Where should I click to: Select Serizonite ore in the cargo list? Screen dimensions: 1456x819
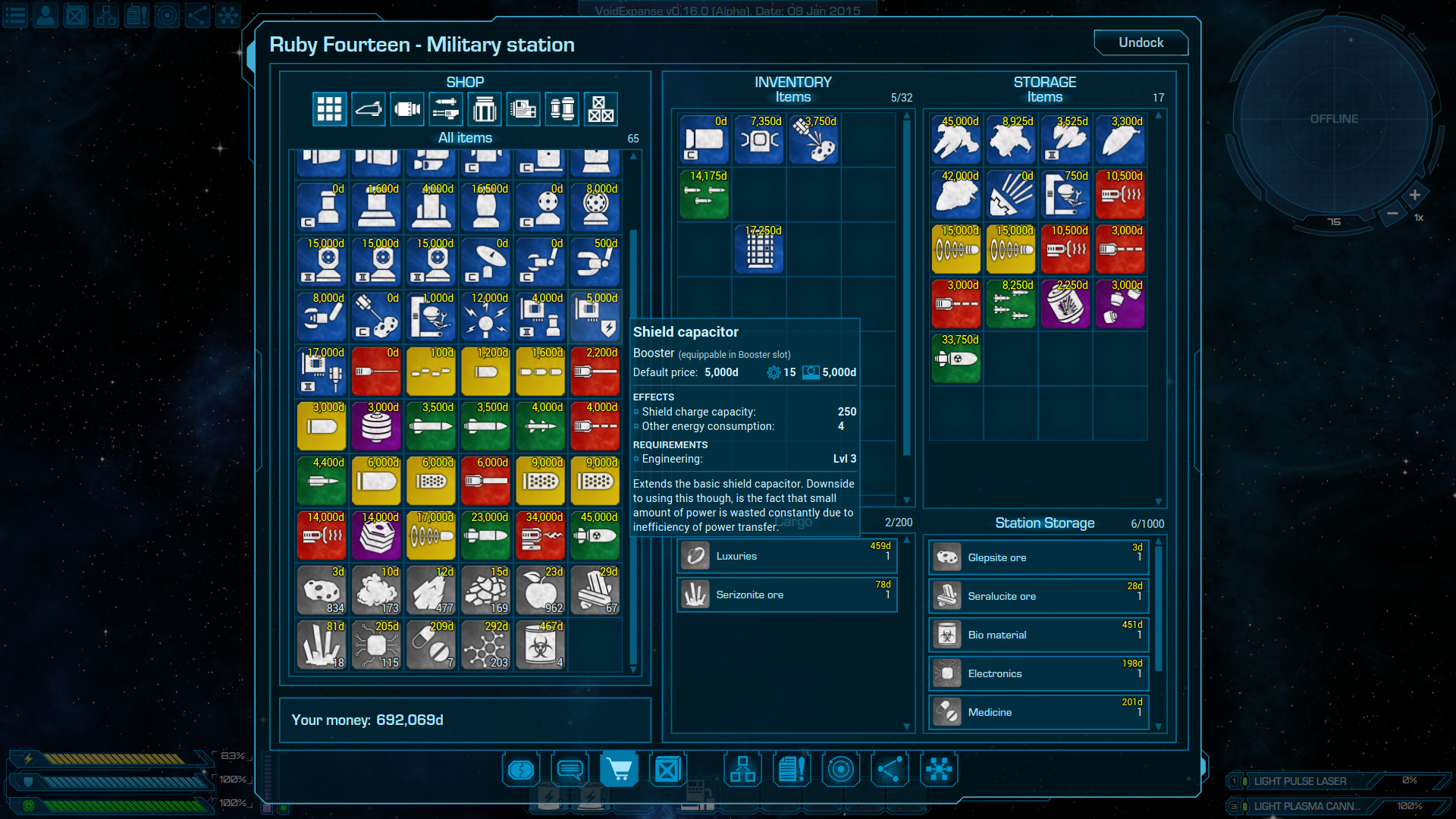[x=786, y=595]
